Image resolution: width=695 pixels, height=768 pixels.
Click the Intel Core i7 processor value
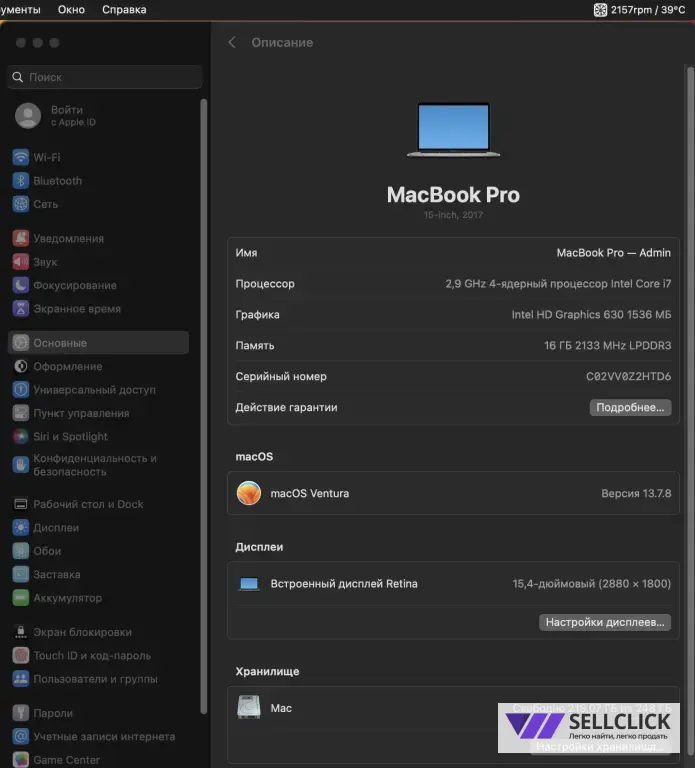point(558,284)
